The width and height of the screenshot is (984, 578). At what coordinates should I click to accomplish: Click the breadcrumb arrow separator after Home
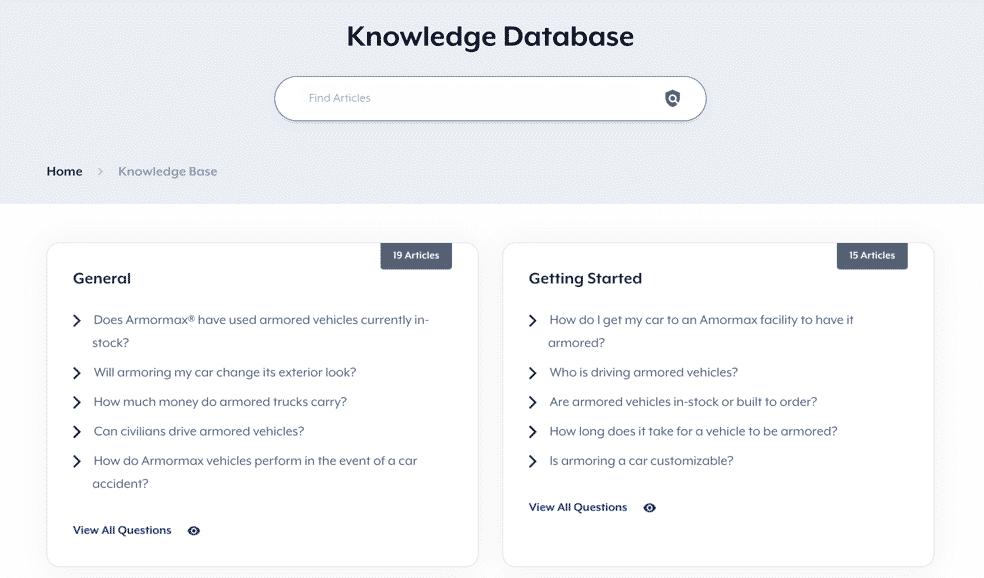point(100,171)
